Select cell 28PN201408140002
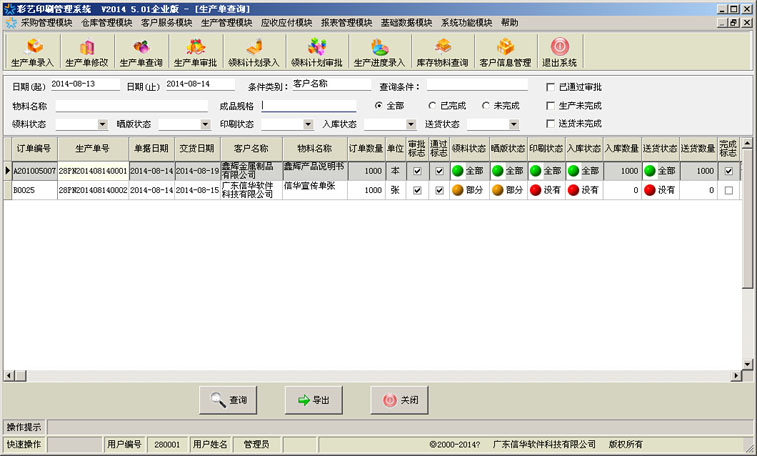This screenshot has height=456, width=757. click(93, 190)
